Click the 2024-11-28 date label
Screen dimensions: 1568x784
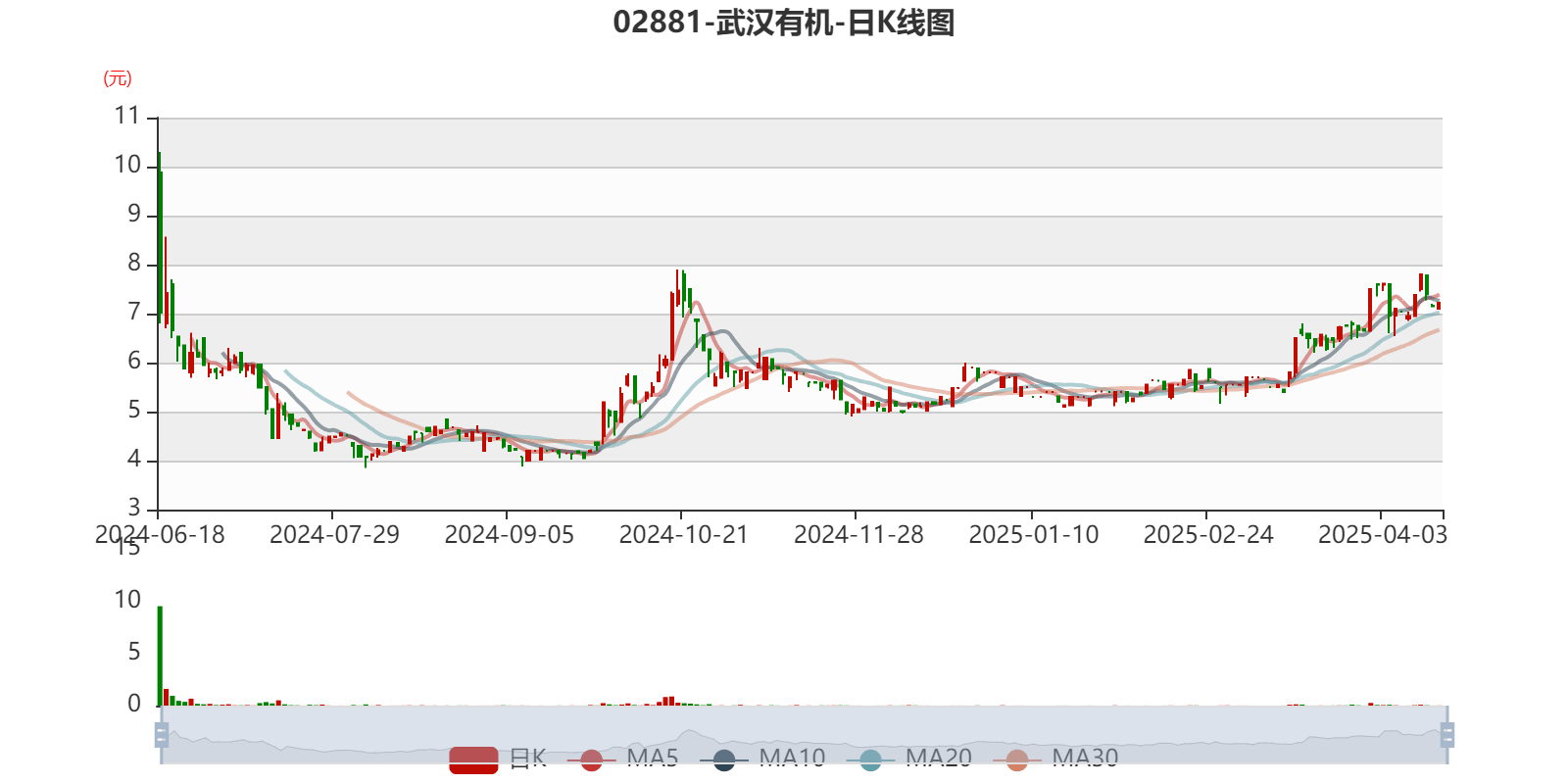pos(858,535)
